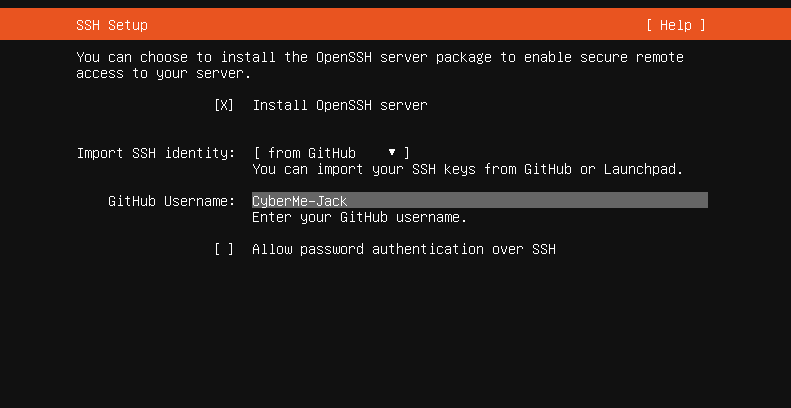Viewport: 791px width, 408px height.
Task: Expand the Import SSH identity dropdown arrow
Action: click(x=392, y=153)
